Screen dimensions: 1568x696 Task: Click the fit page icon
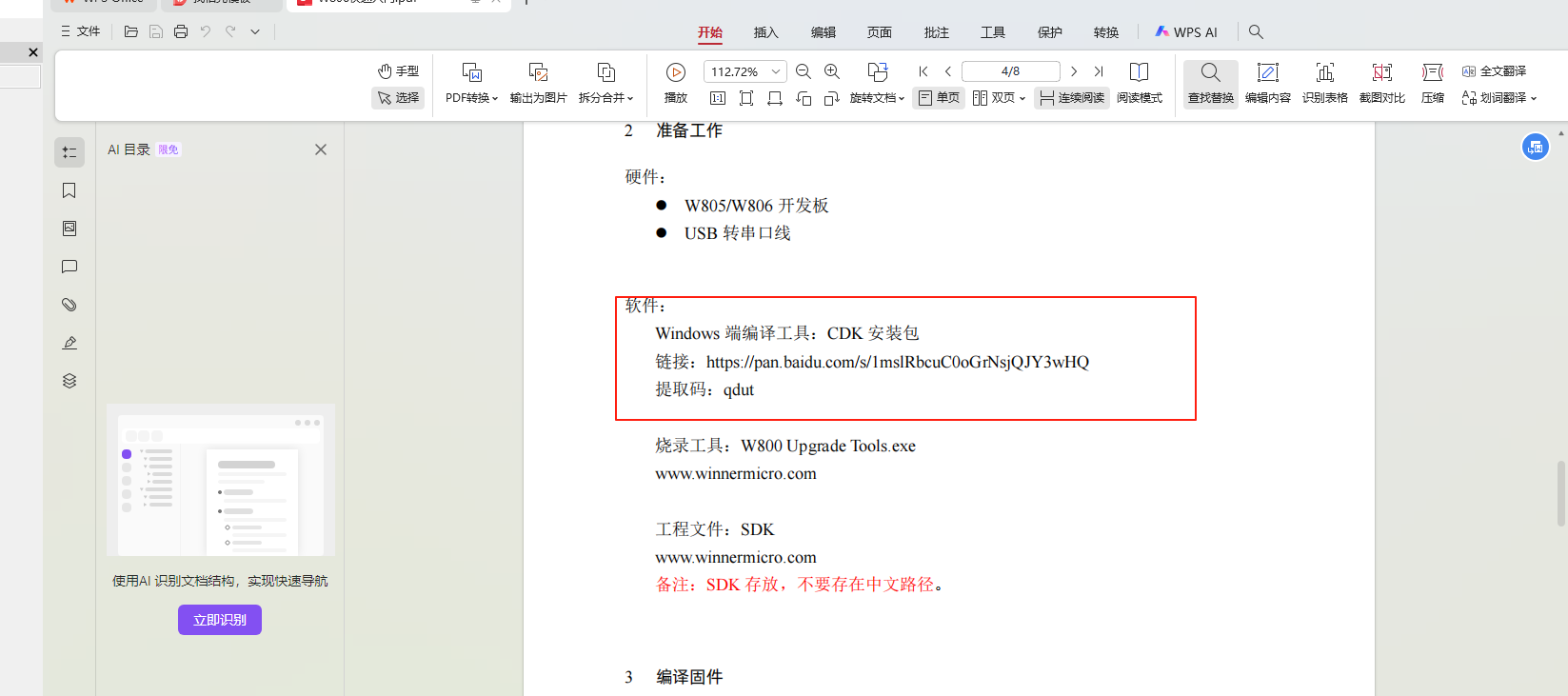(x=746, y=98)
